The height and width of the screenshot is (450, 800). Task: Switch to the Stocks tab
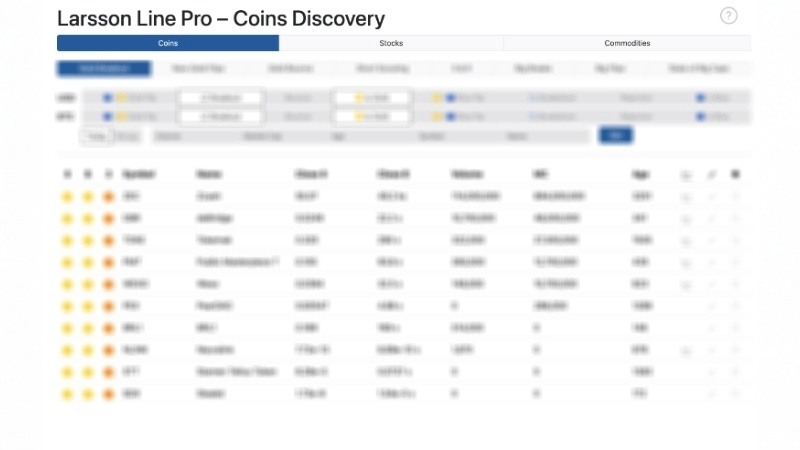(x=391, y=43)
